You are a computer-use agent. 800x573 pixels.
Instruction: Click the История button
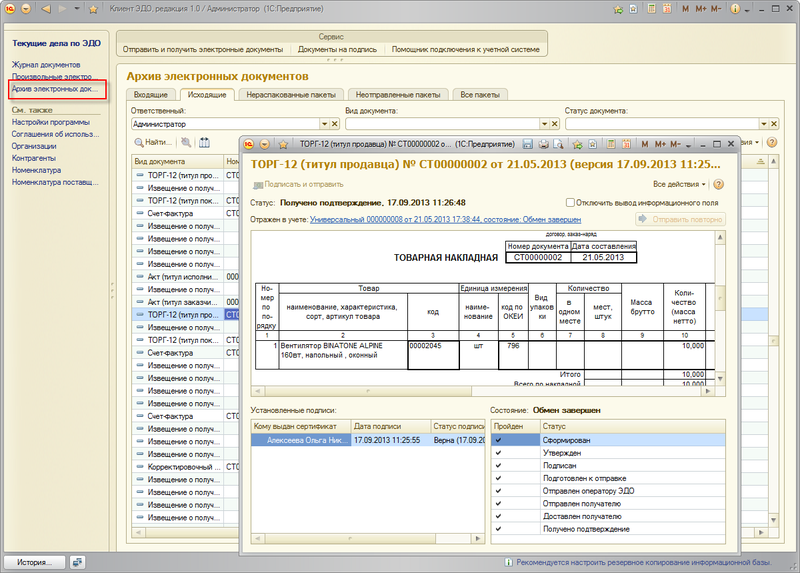pos(34,562)
